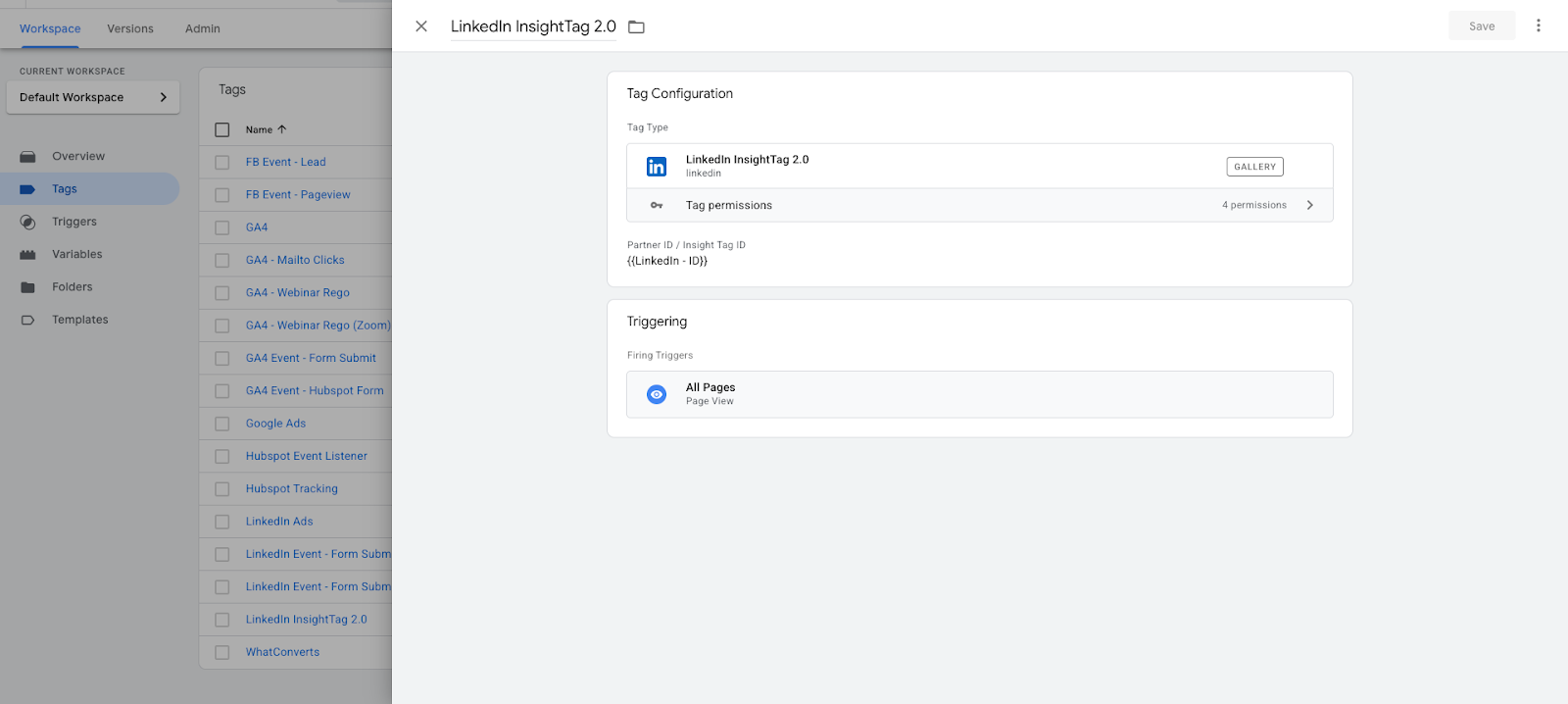This screenshot has width=1568, height=704.
Task: Open Overview in the sidebar
Action: coord(78,157)
